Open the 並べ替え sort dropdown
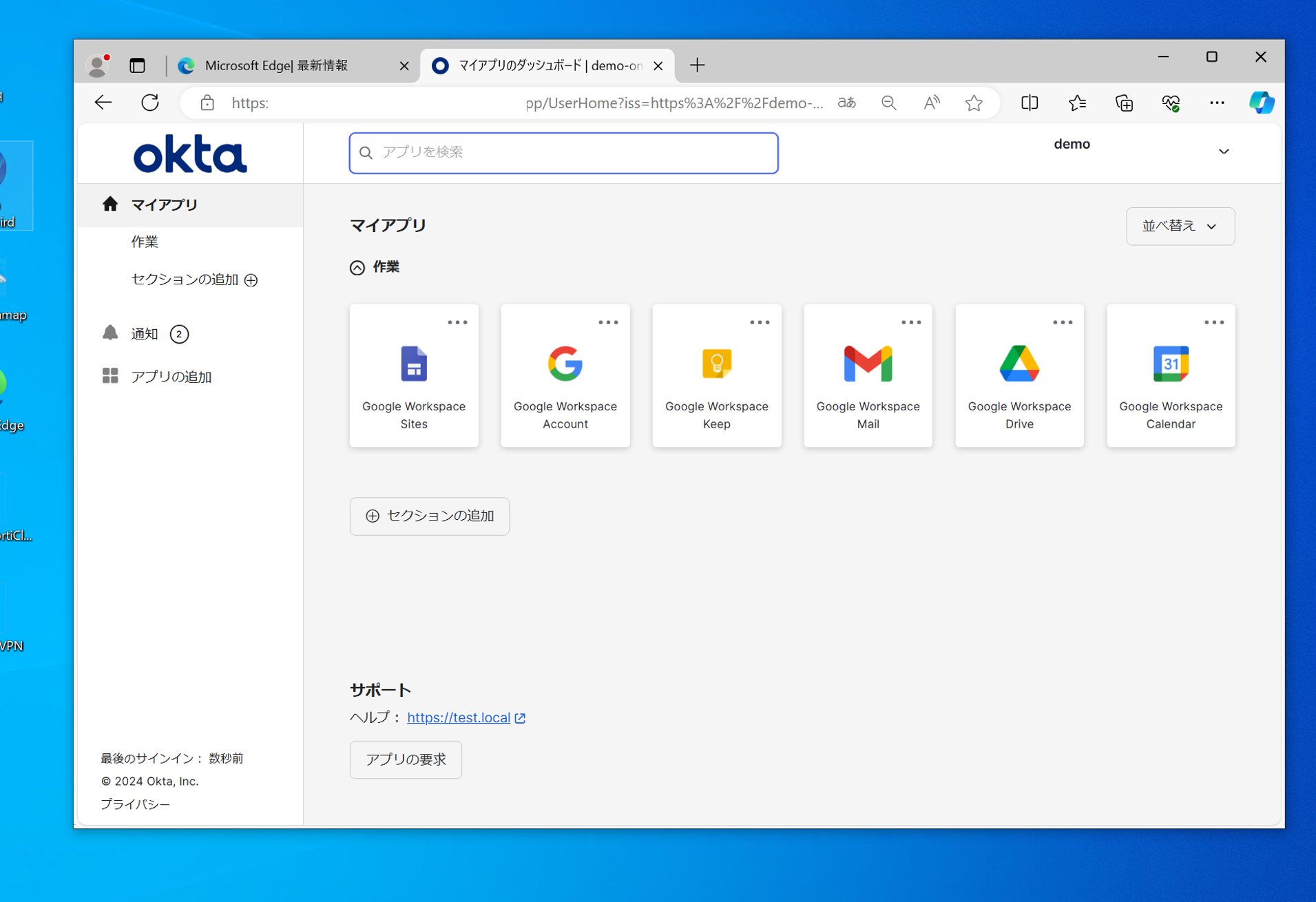Screen dimensions: 1316x902 click(1180, 226)
